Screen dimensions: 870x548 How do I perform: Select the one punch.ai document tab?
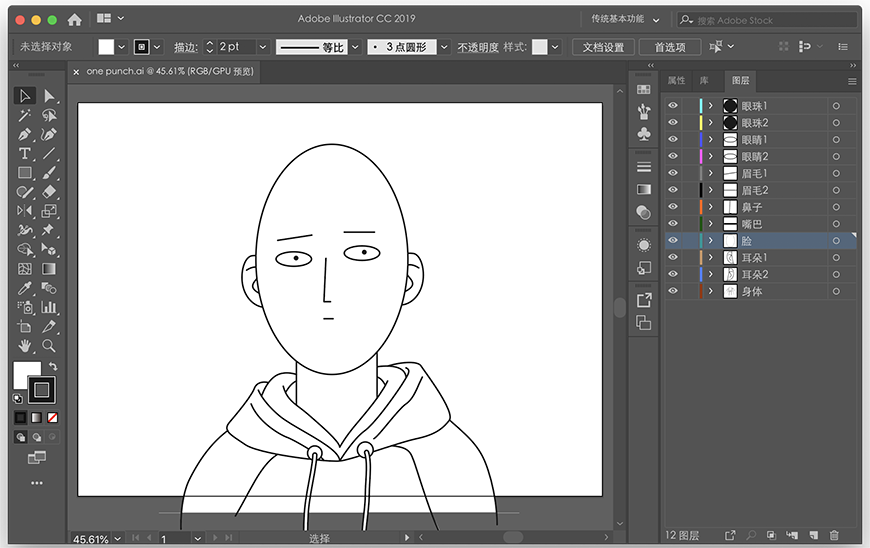click(169, 72)
